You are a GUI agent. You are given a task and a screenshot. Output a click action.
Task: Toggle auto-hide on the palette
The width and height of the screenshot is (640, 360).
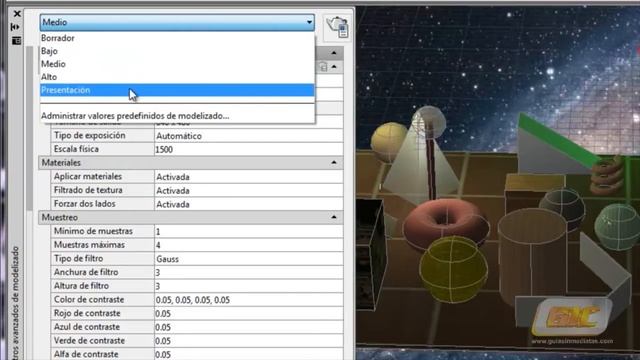tap(16, 27)
